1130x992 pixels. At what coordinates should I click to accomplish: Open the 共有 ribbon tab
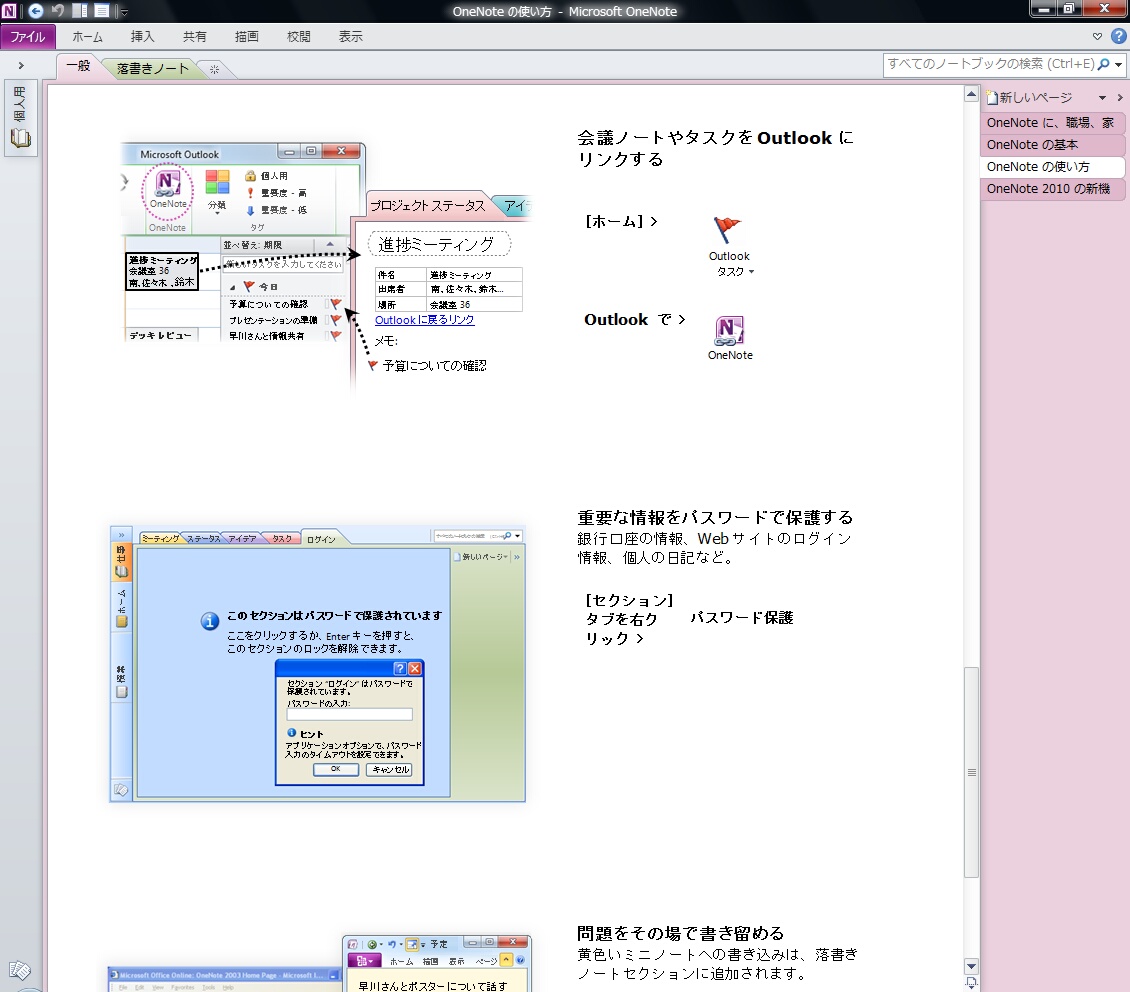[195, 37]
